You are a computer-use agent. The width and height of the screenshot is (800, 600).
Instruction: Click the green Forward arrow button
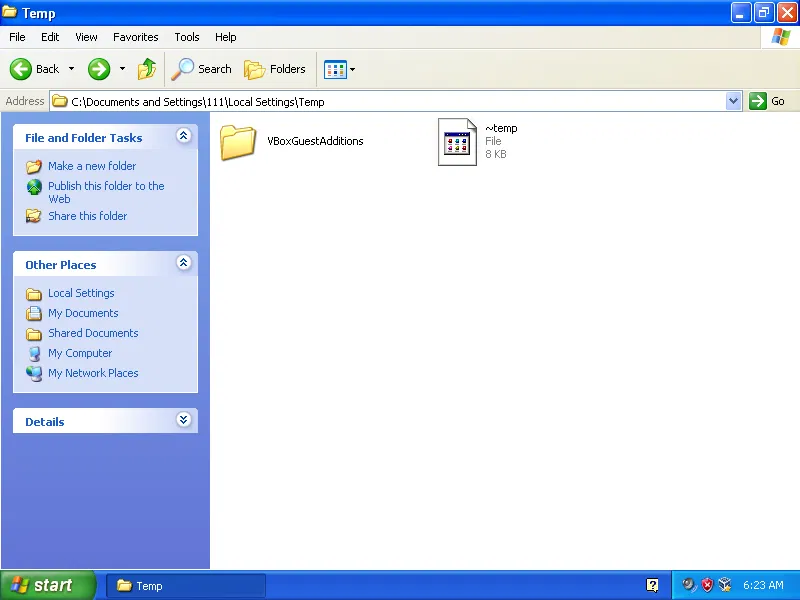(99, 69)
